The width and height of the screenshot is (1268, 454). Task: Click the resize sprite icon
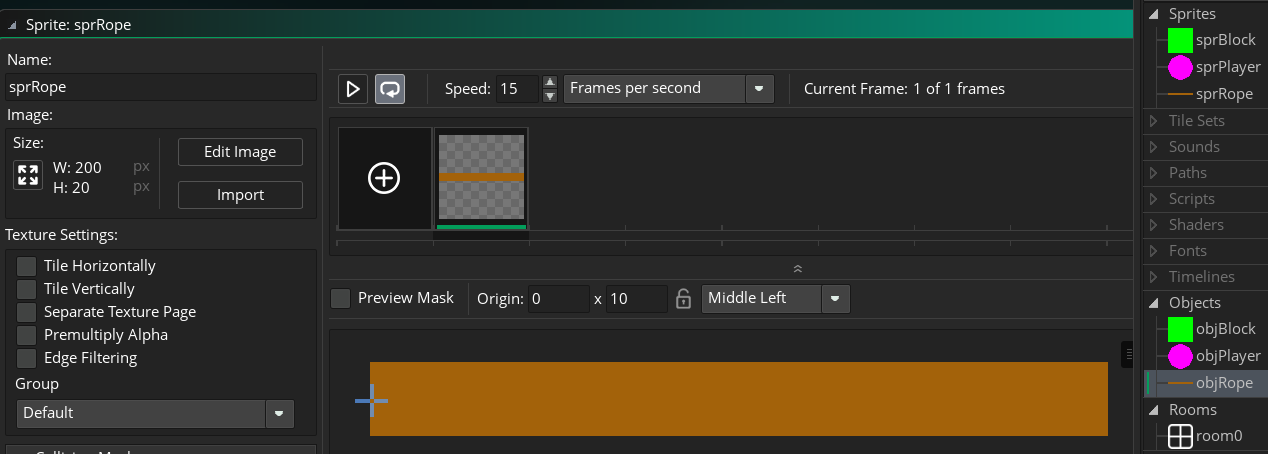point(28,176)
